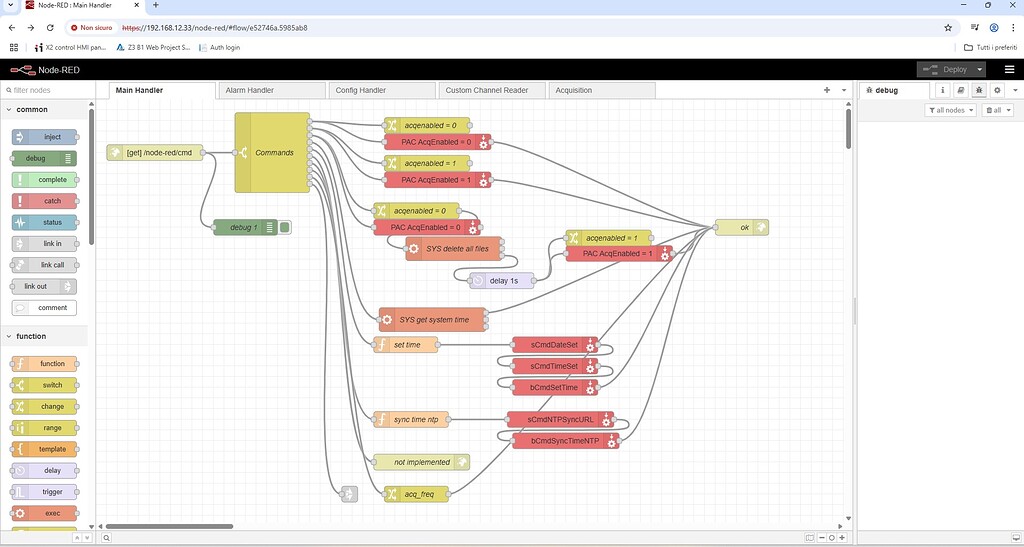Toggle the debug 1 node output button
Viewport: 1024px width, 547px height.
(x=285, y=228)
